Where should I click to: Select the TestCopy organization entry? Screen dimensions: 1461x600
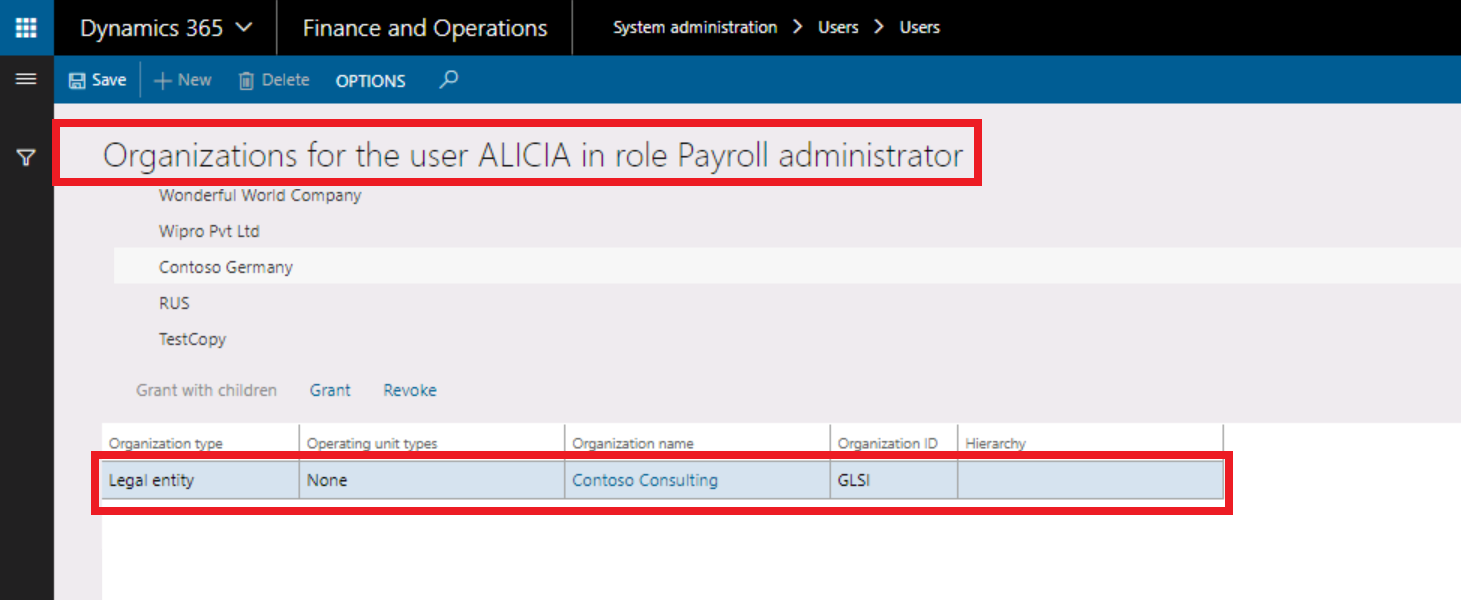192,338
